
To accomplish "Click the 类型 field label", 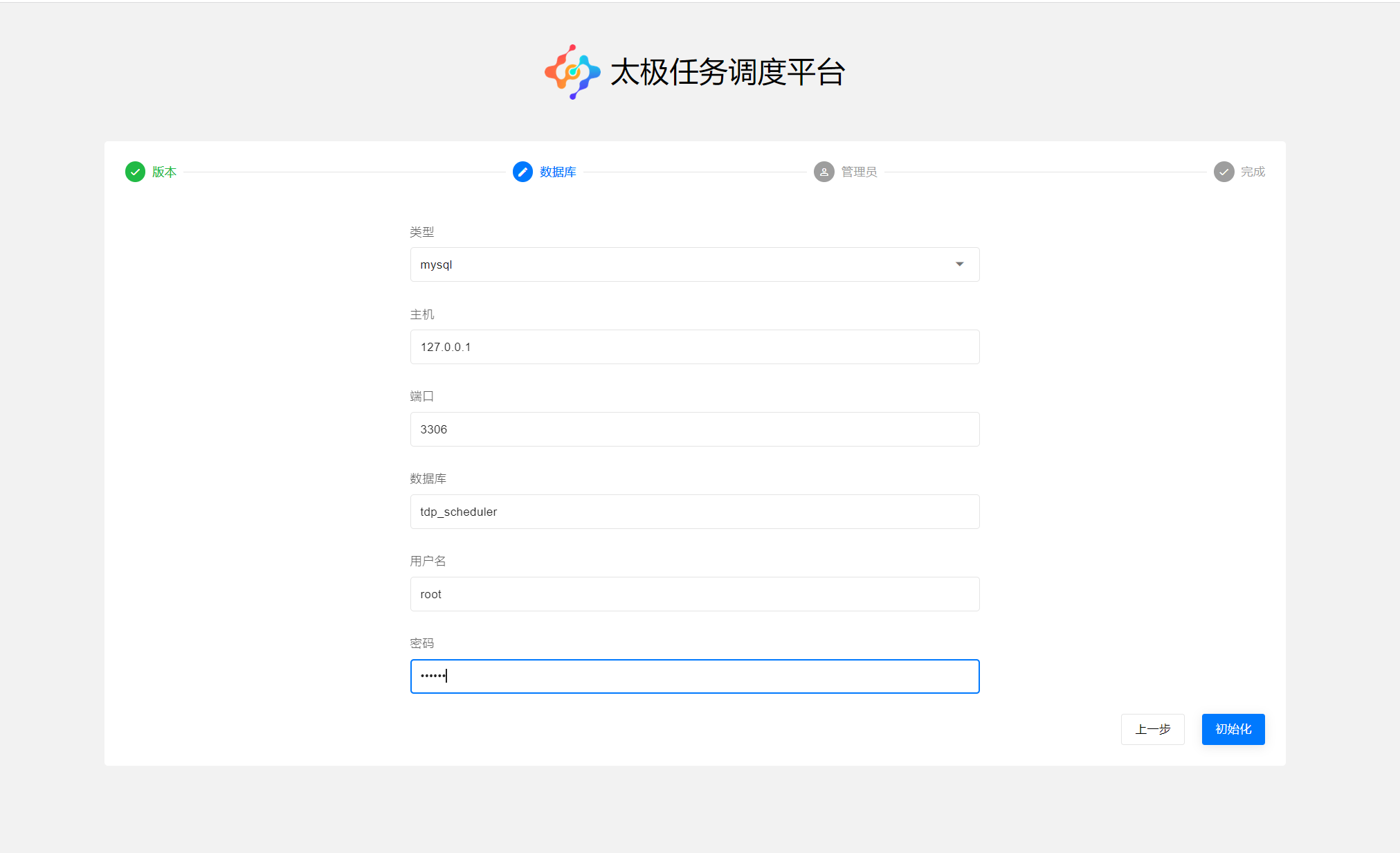I will coord(422,232).
